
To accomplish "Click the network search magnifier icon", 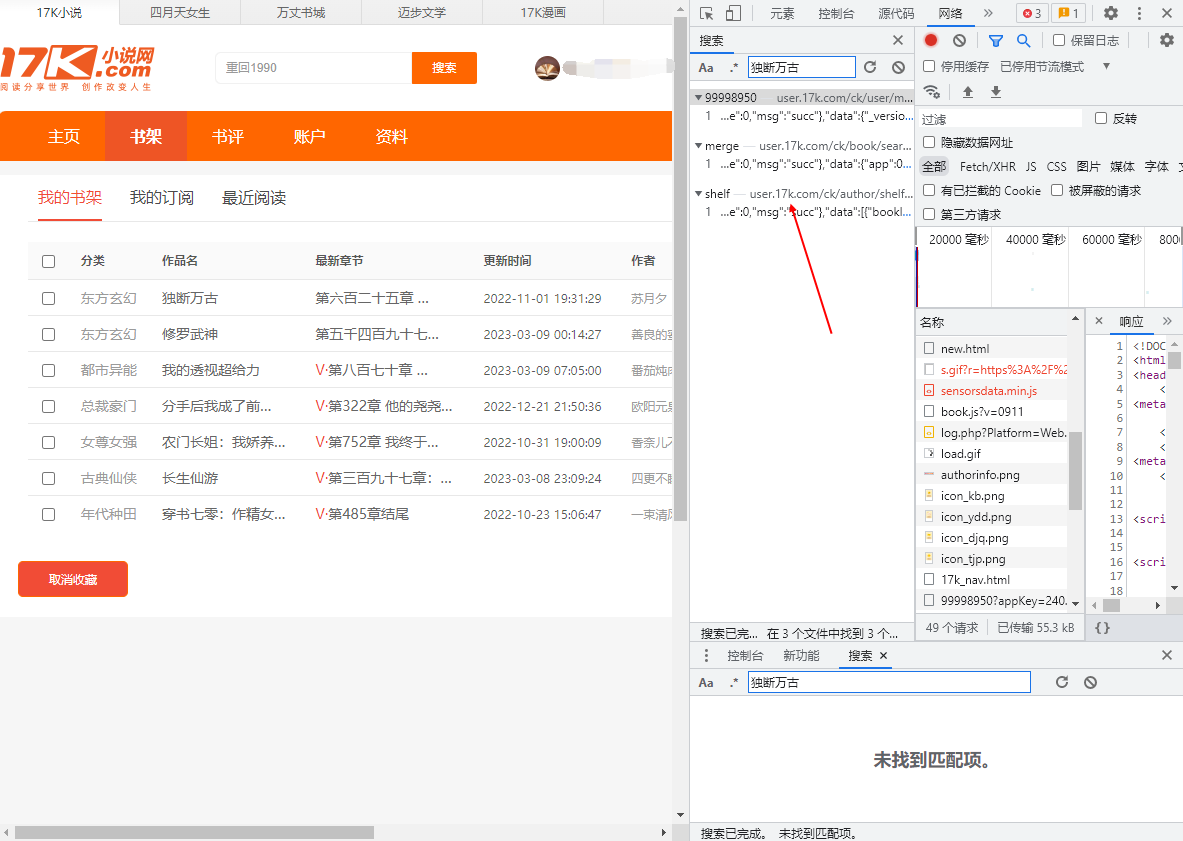I will tap(1023, 40).
